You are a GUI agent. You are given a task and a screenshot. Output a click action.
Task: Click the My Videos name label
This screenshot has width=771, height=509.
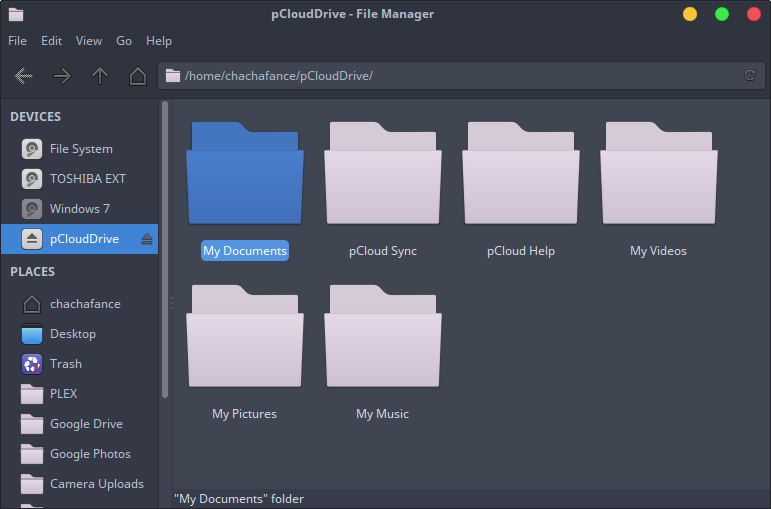click(659, 251)
